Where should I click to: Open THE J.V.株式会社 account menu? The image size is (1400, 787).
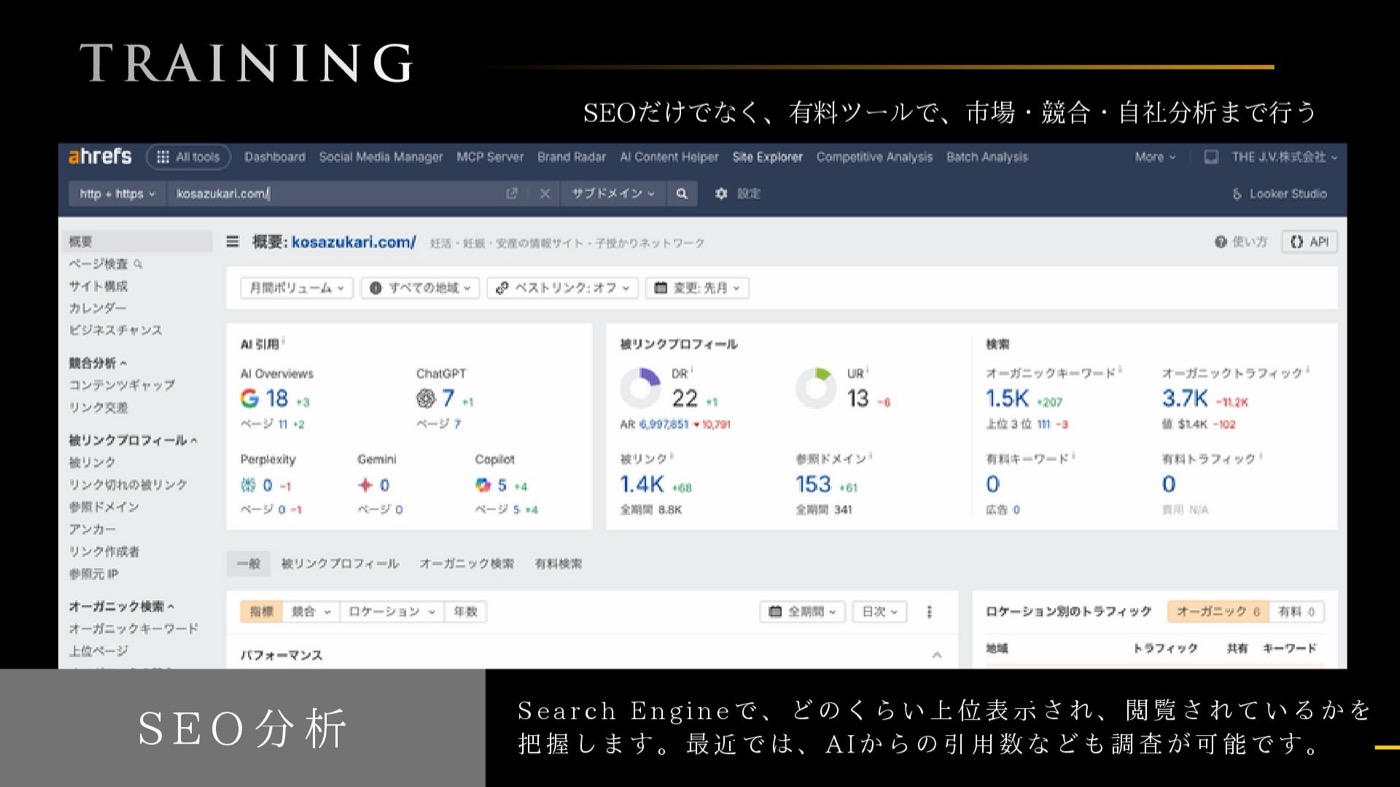click(1284, 157)
